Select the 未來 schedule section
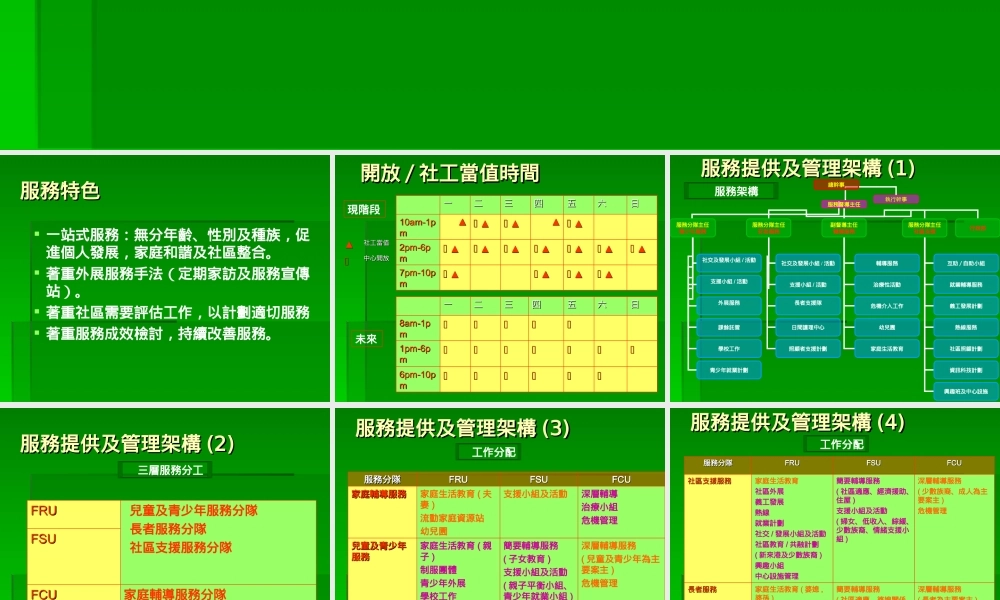1000x600 pixels. coord(368,339)
